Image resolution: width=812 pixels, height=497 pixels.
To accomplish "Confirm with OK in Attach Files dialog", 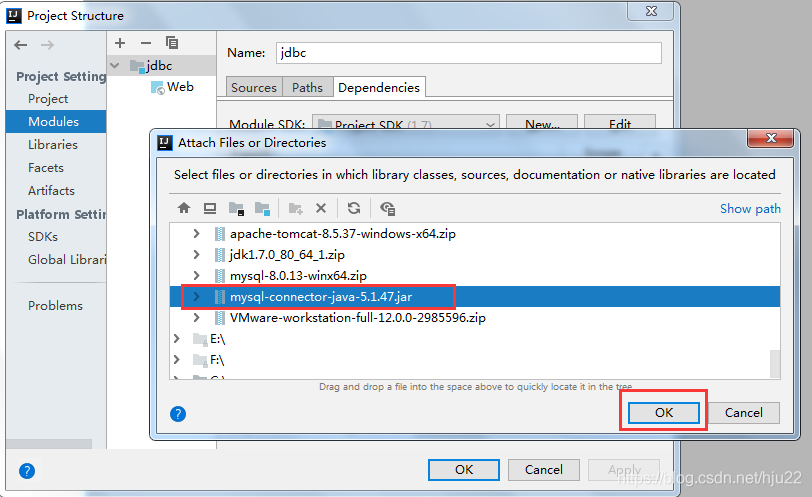I will coord(664,413).
